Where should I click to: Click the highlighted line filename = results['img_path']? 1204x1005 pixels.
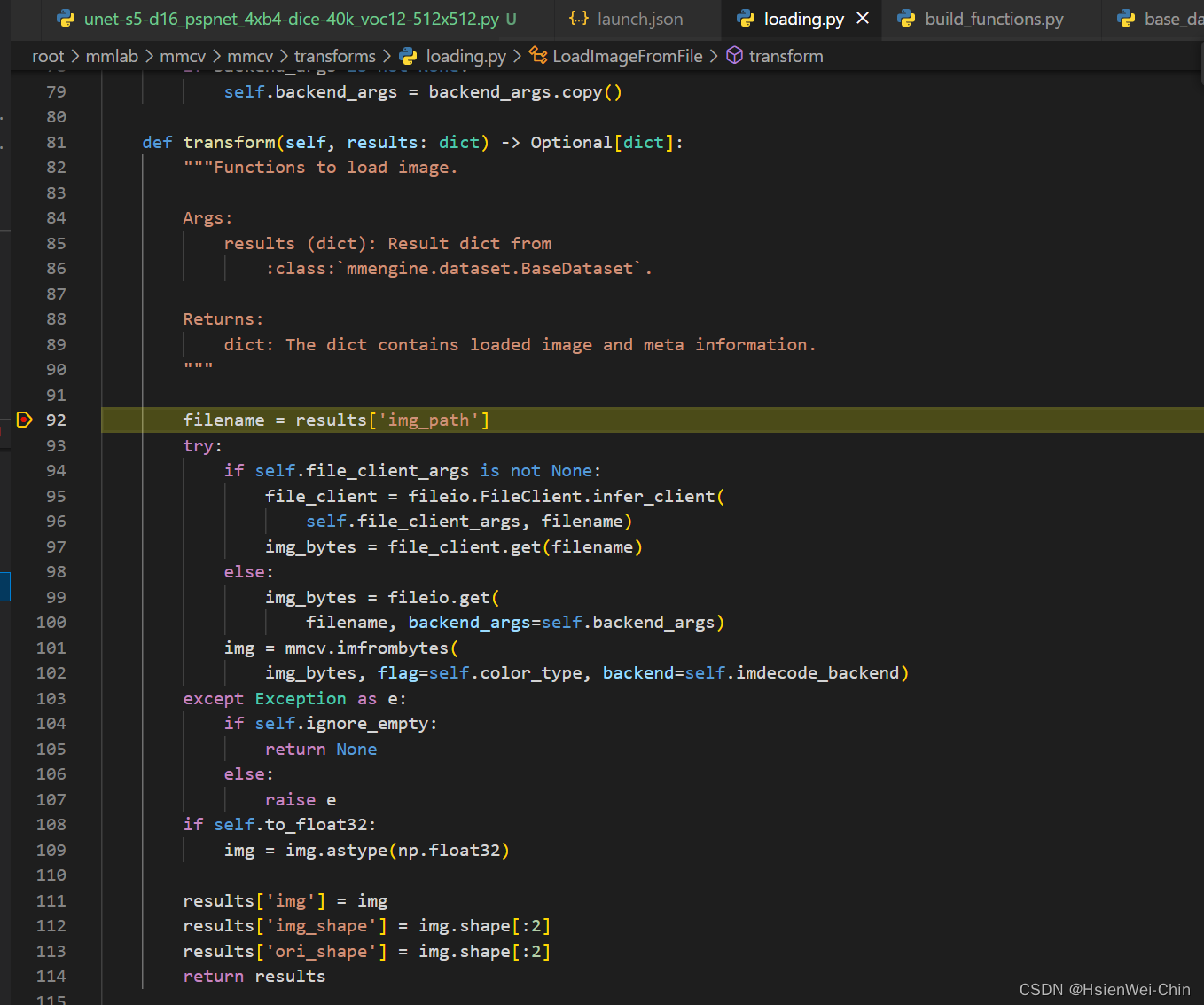pyautogui.click(x=336, y=420)
